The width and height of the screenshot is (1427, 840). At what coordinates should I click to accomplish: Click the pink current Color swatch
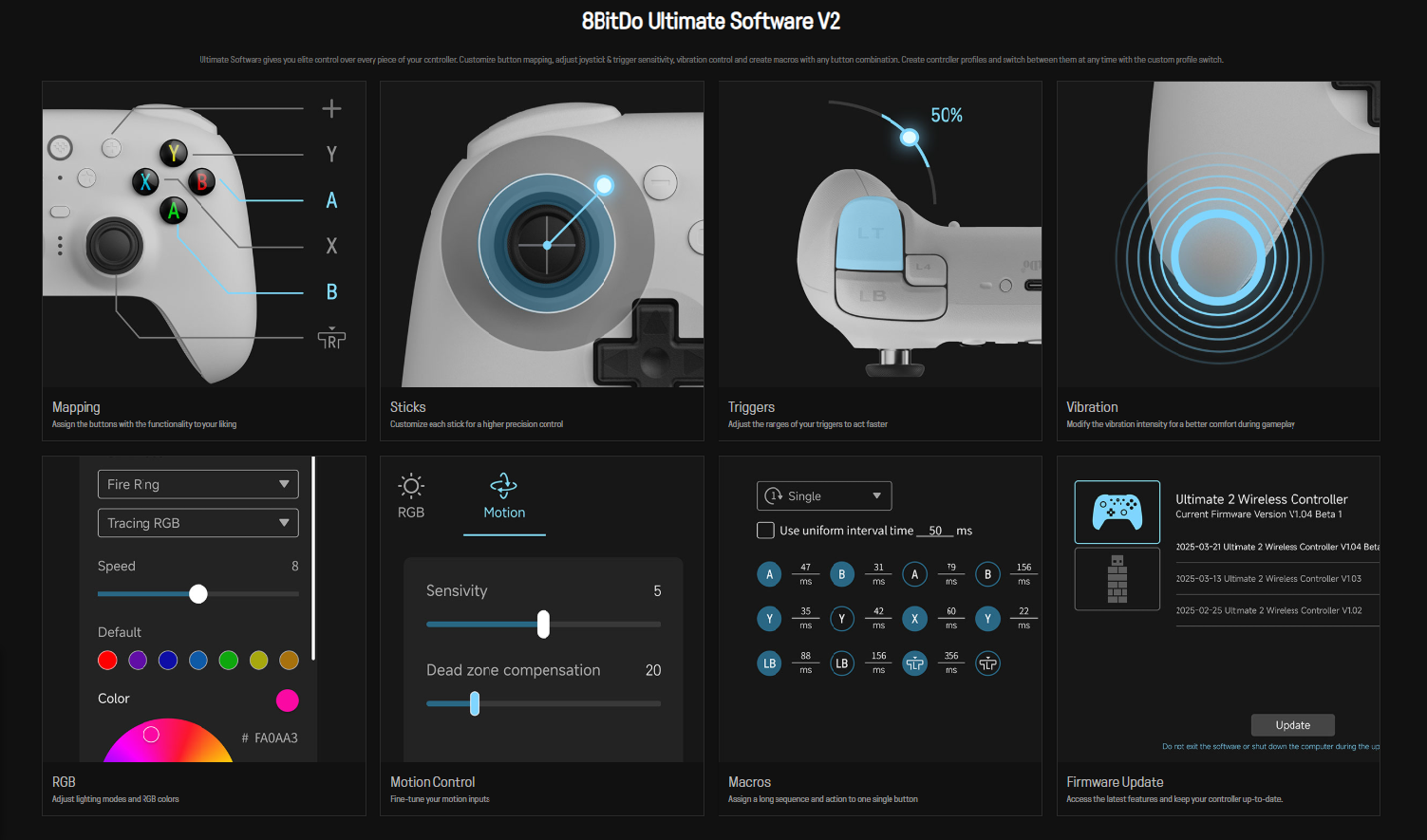288,700
